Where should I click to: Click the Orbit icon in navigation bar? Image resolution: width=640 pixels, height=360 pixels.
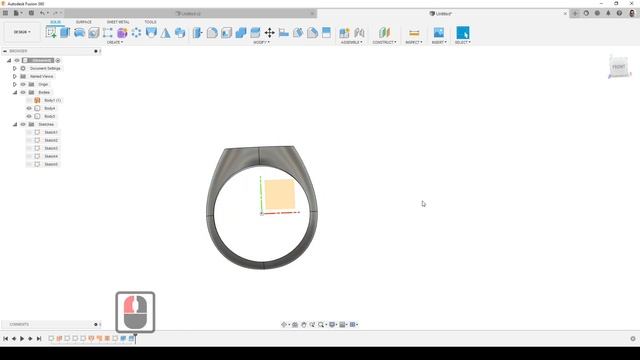coord(284,324)
